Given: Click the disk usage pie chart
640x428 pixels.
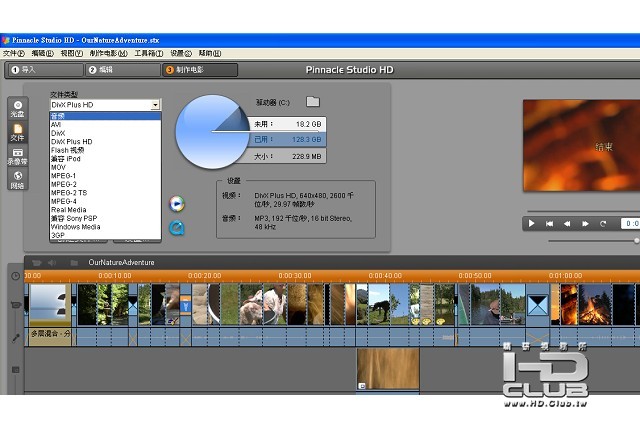Looking at the screenshot, I should tap(212, 132).
